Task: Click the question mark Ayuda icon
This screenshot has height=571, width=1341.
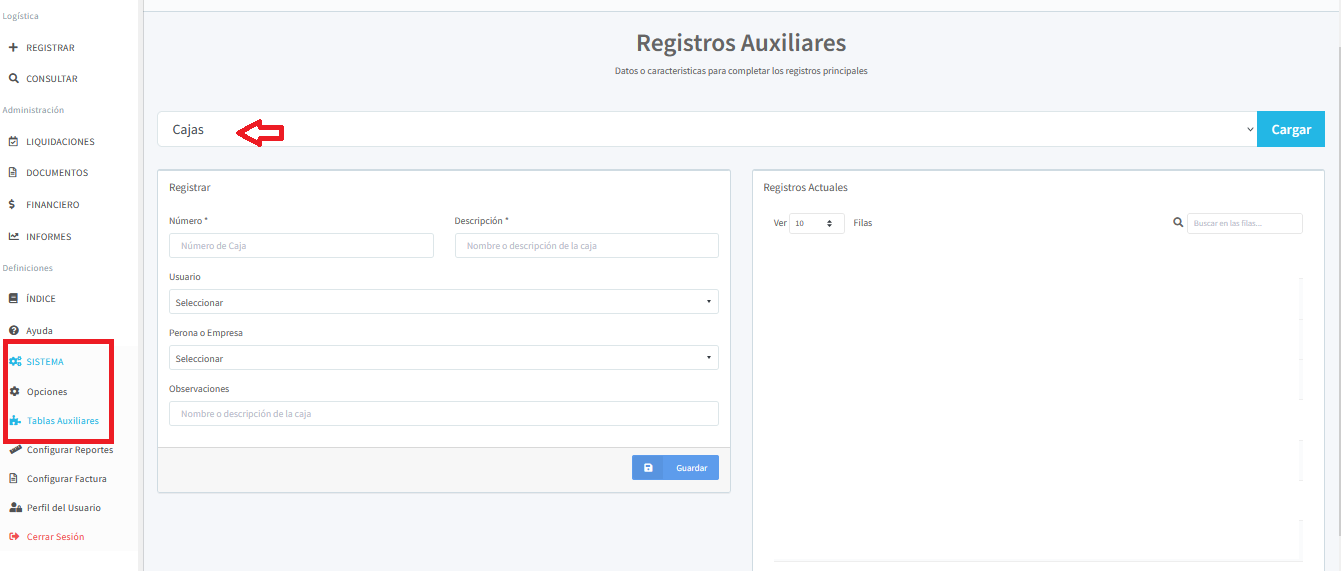Action: coord(14,330)
